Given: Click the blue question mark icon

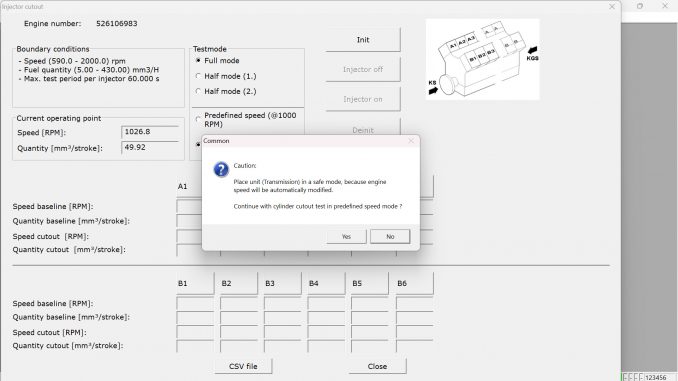Looking at the screenshot, I should click(221, 169).
